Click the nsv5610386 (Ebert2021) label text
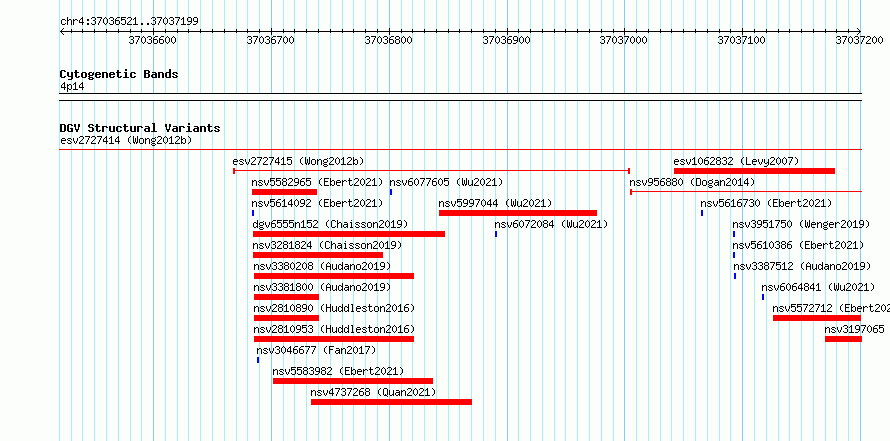Screen dimensions: 890x441 pyautogui.click(x=798, y=245)
